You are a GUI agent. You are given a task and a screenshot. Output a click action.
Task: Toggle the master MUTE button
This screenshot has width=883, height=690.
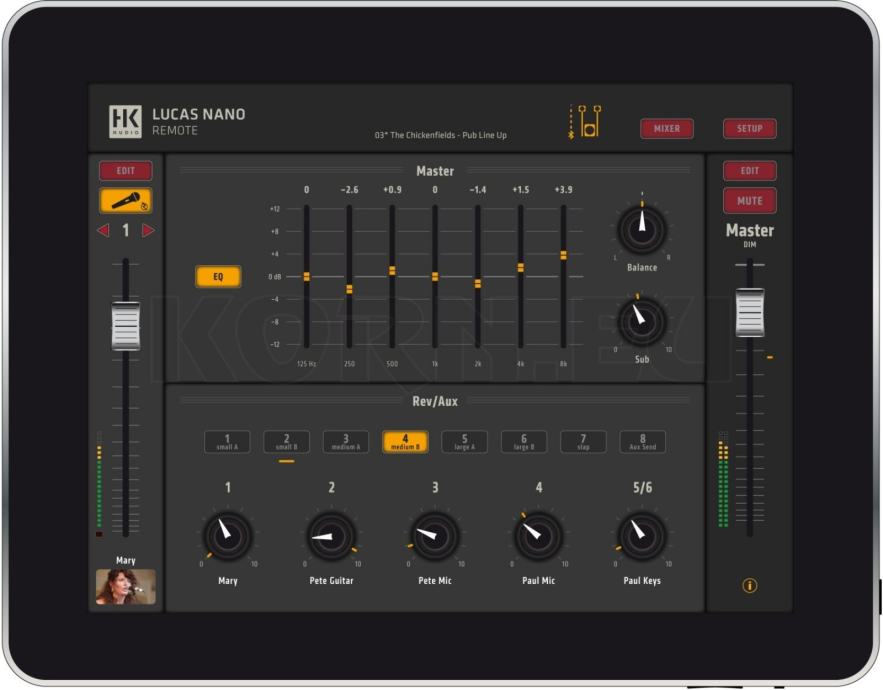(749, 201)
